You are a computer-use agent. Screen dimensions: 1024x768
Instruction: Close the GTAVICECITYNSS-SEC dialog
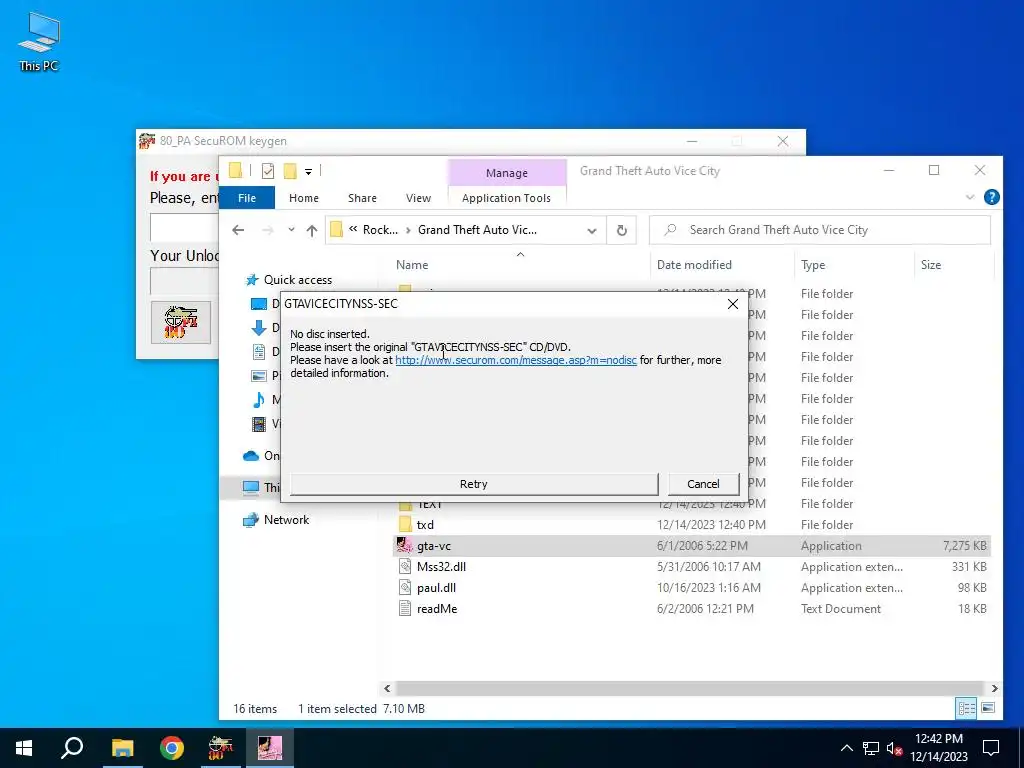click(x=733, y=304)
